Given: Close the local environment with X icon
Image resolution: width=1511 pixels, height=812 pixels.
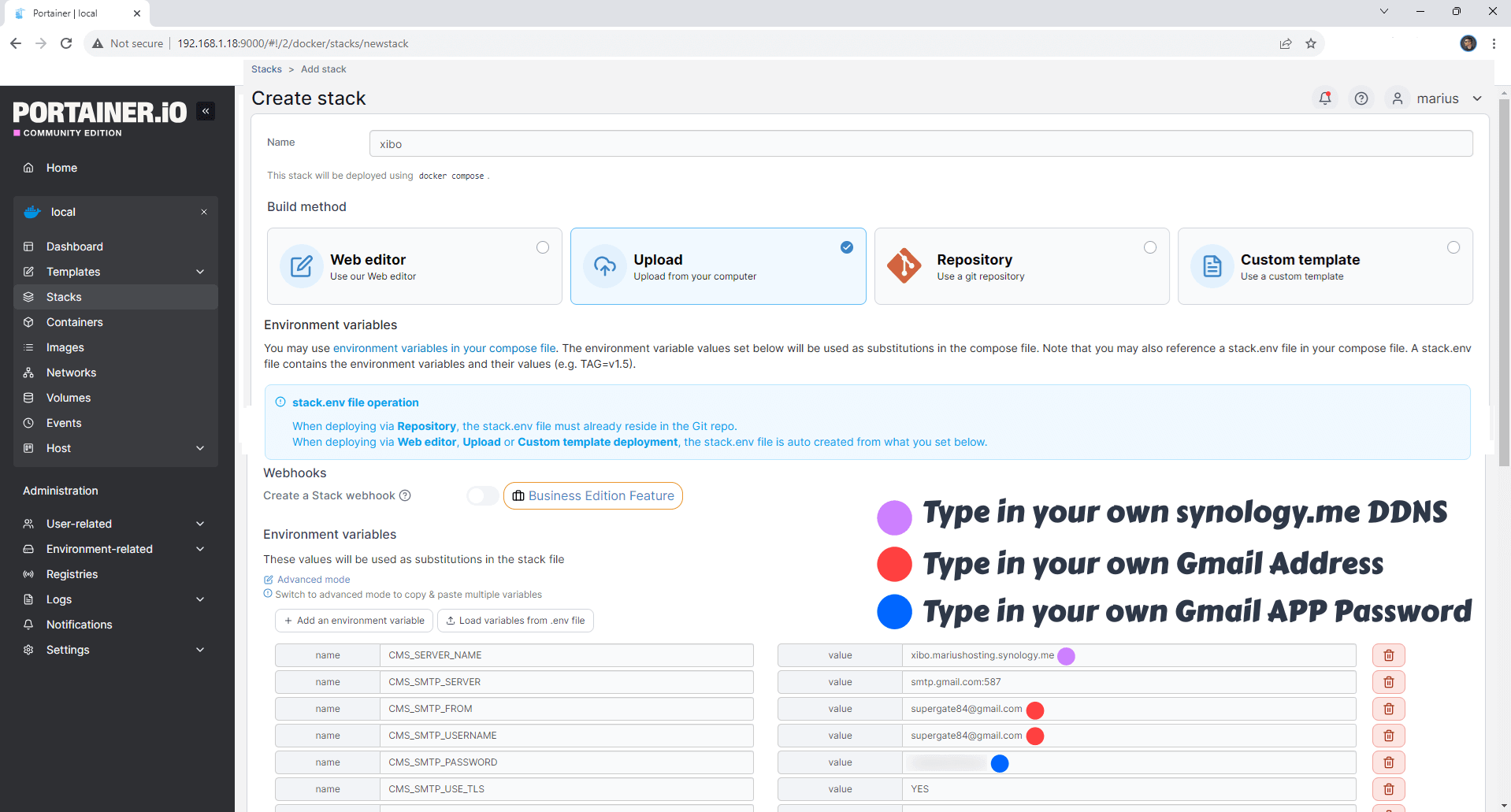Looking at the screenshot, I should tap(204, 212).
